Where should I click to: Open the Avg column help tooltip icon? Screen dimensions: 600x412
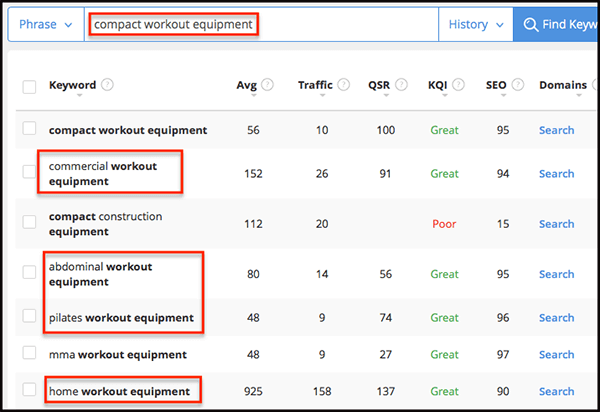267,85
